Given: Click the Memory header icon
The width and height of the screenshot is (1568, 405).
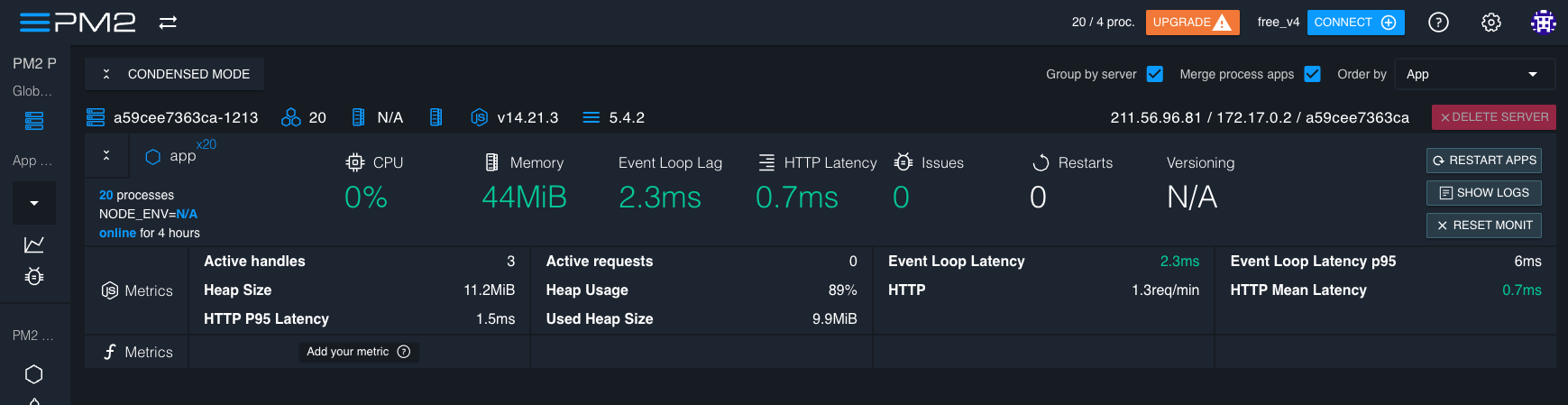Looking at the screenshot, I should tap(491, 162).
